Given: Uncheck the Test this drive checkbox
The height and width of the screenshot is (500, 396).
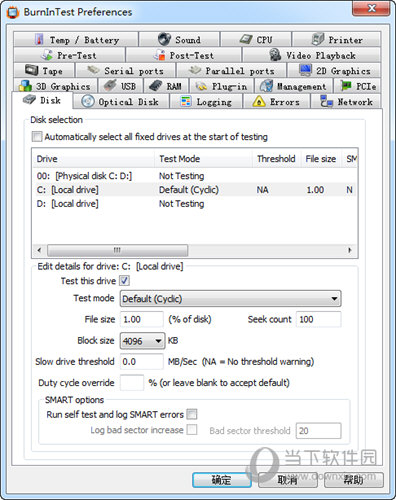Looking at the screenshot, I should tap(125, 280).
